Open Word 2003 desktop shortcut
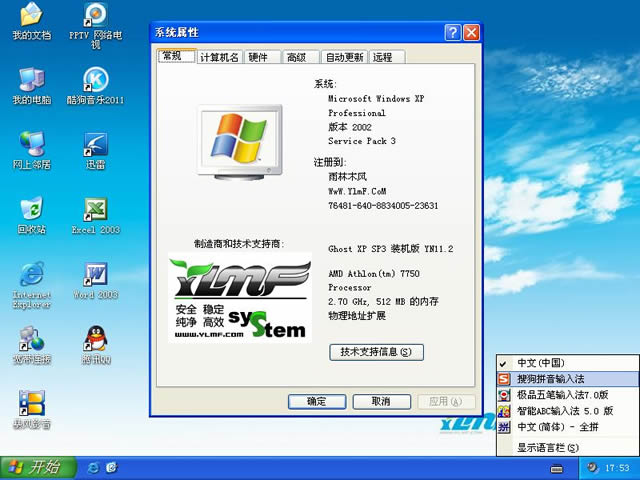This screenshot has width=640, height=480. (96, 280)
